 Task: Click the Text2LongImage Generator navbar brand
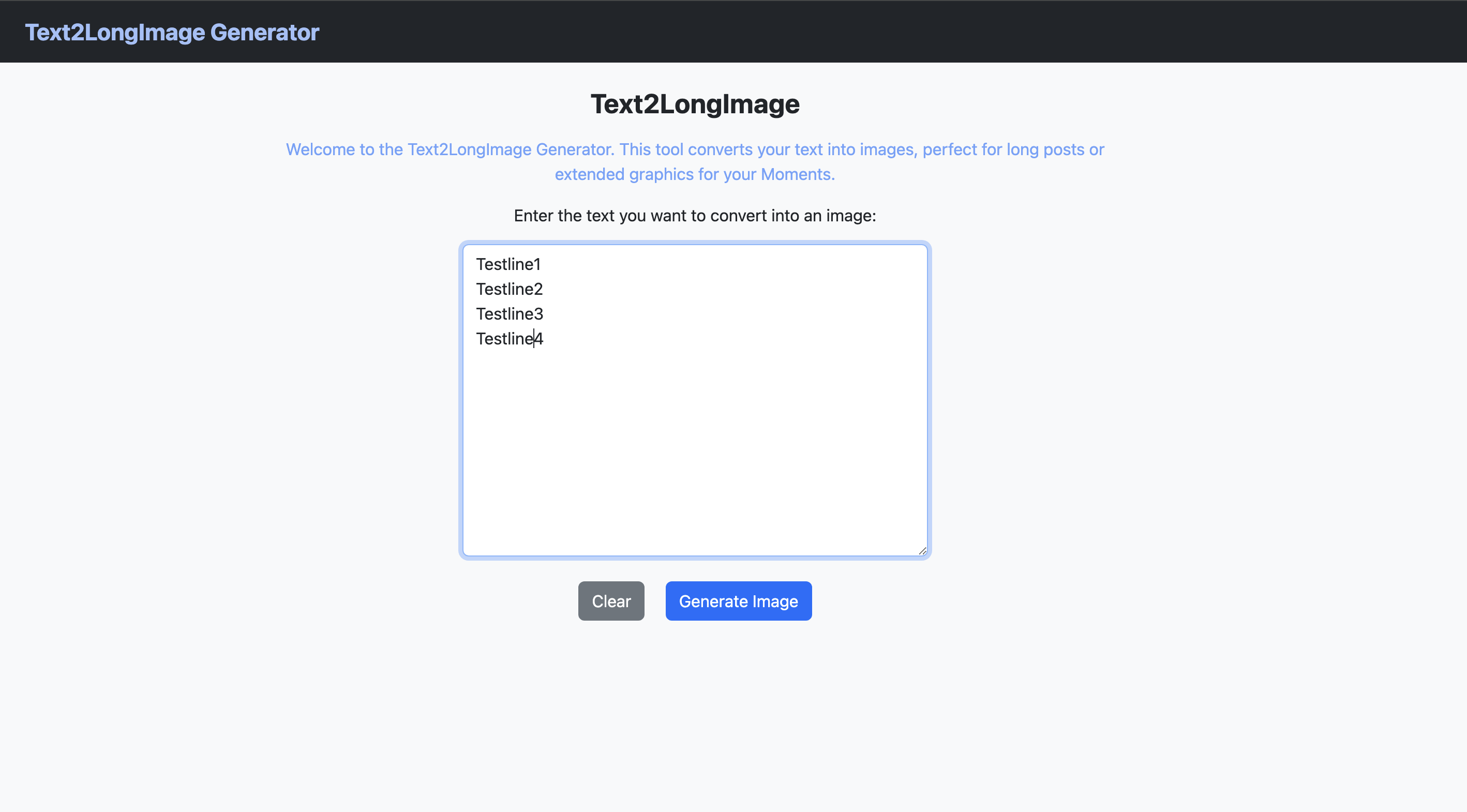[x=172, y=33]
